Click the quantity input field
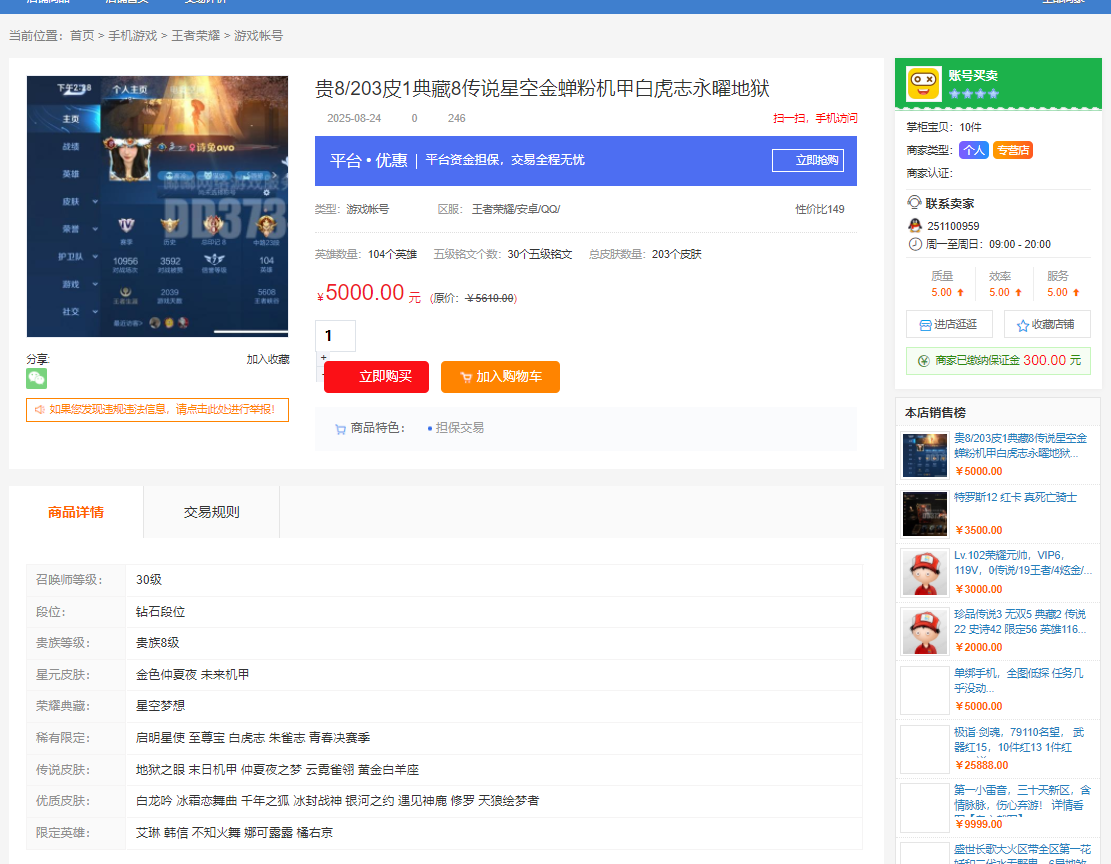This screenshot has width=1111, height=864. point(335,336)
